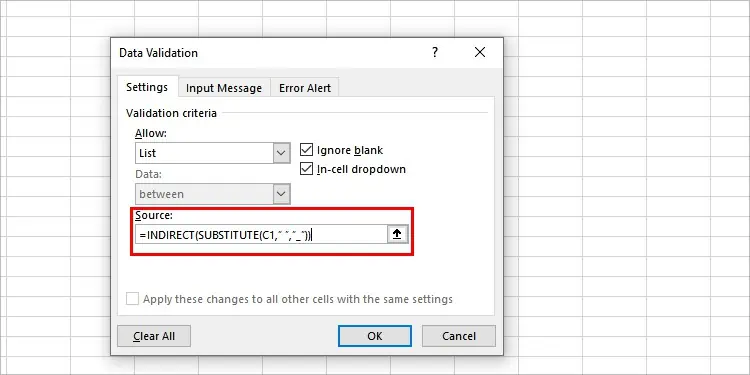
Task: Click the Clear All button
Action: click(x=154, y=336)
